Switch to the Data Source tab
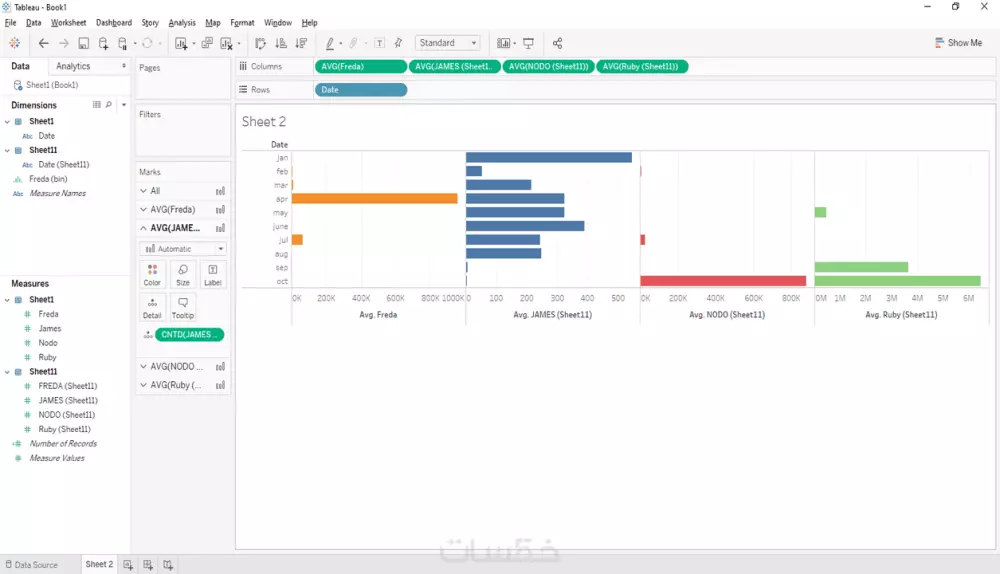Viewport: 1000px width, 574px height. pyautogui.click(x=31, y=564)
